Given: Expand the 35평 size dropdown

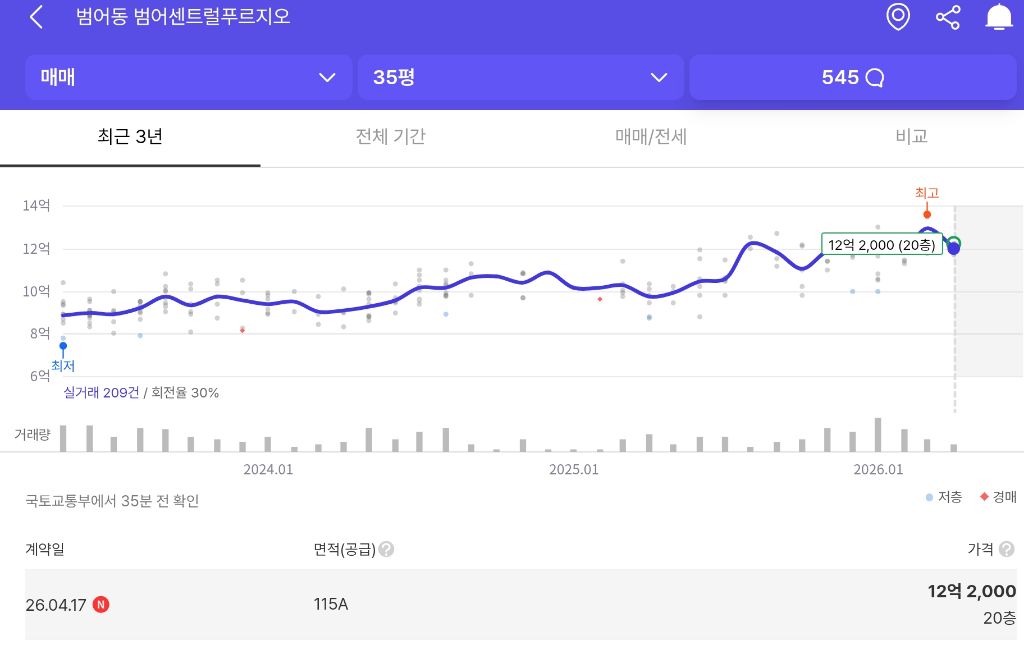Looking at the screenshot, I should tap(520, 77).
